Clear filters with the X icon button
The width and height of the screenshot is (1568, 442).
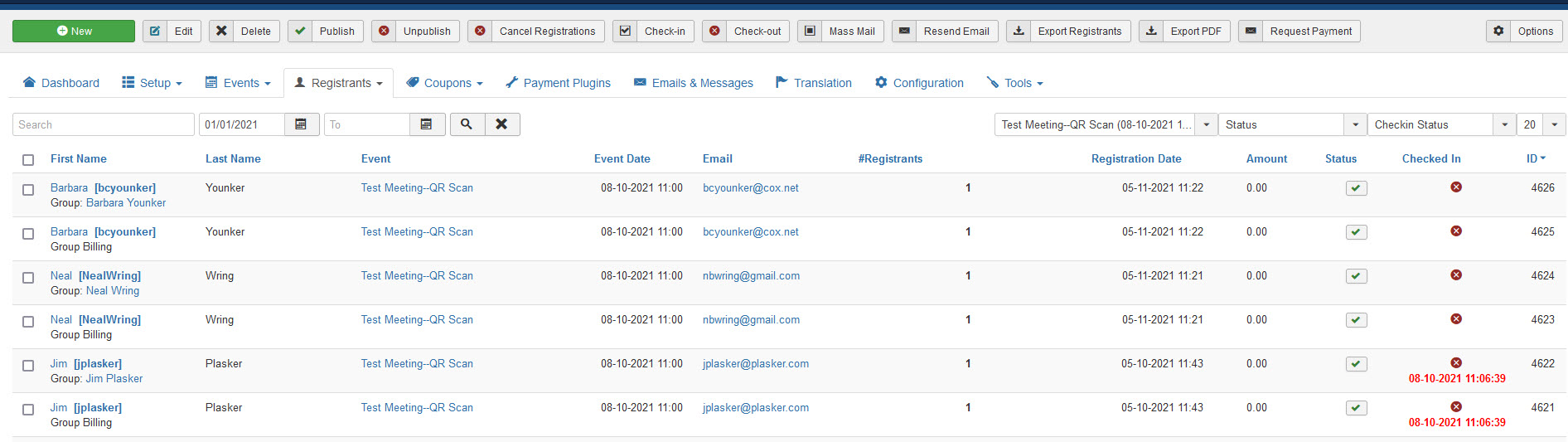click(501, 124)
